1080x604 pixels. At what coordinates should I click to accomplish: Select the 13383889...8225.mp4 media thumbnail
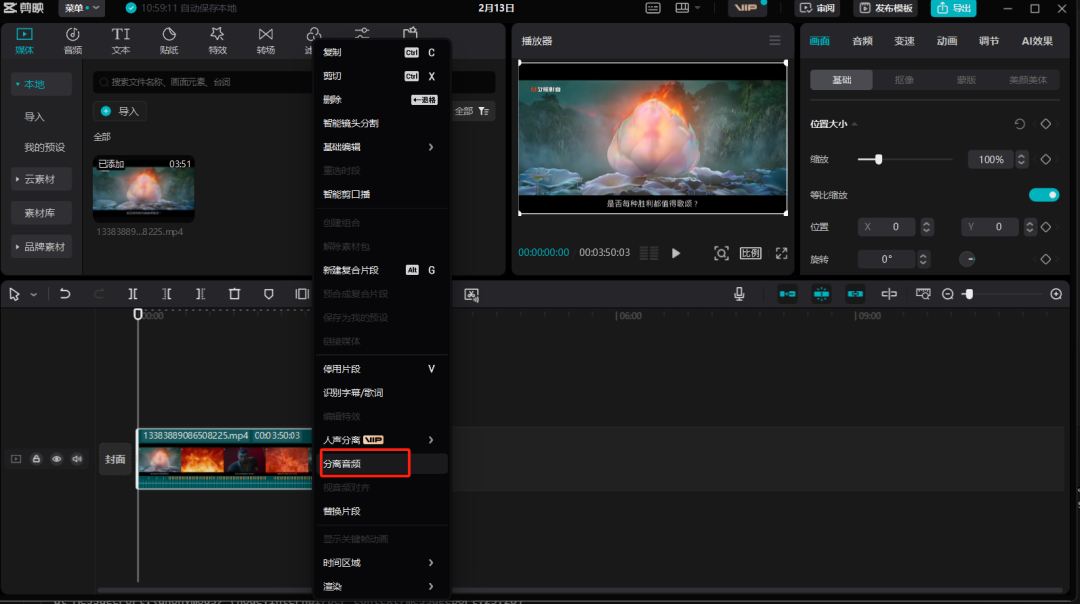click(143, 189)
